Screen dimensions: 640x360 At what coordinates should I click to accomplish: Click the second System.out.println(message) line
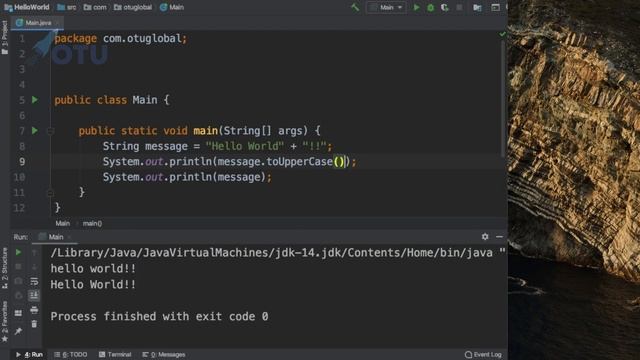(x=187, y=177)
